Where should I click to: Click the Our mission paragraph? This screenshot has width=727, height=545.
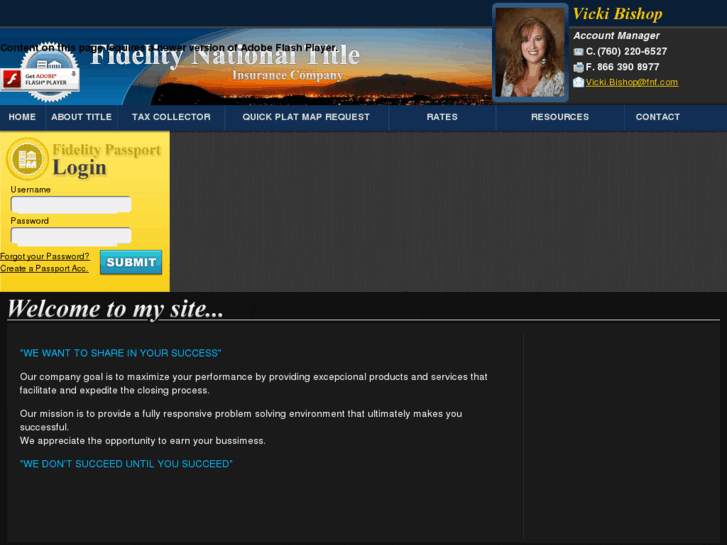(x=241, y=420)
